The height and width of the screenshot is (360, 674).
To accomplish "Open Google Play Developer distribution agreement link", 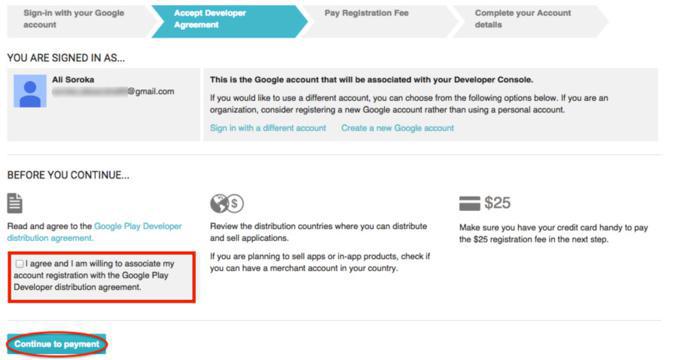I will point(95,232).
